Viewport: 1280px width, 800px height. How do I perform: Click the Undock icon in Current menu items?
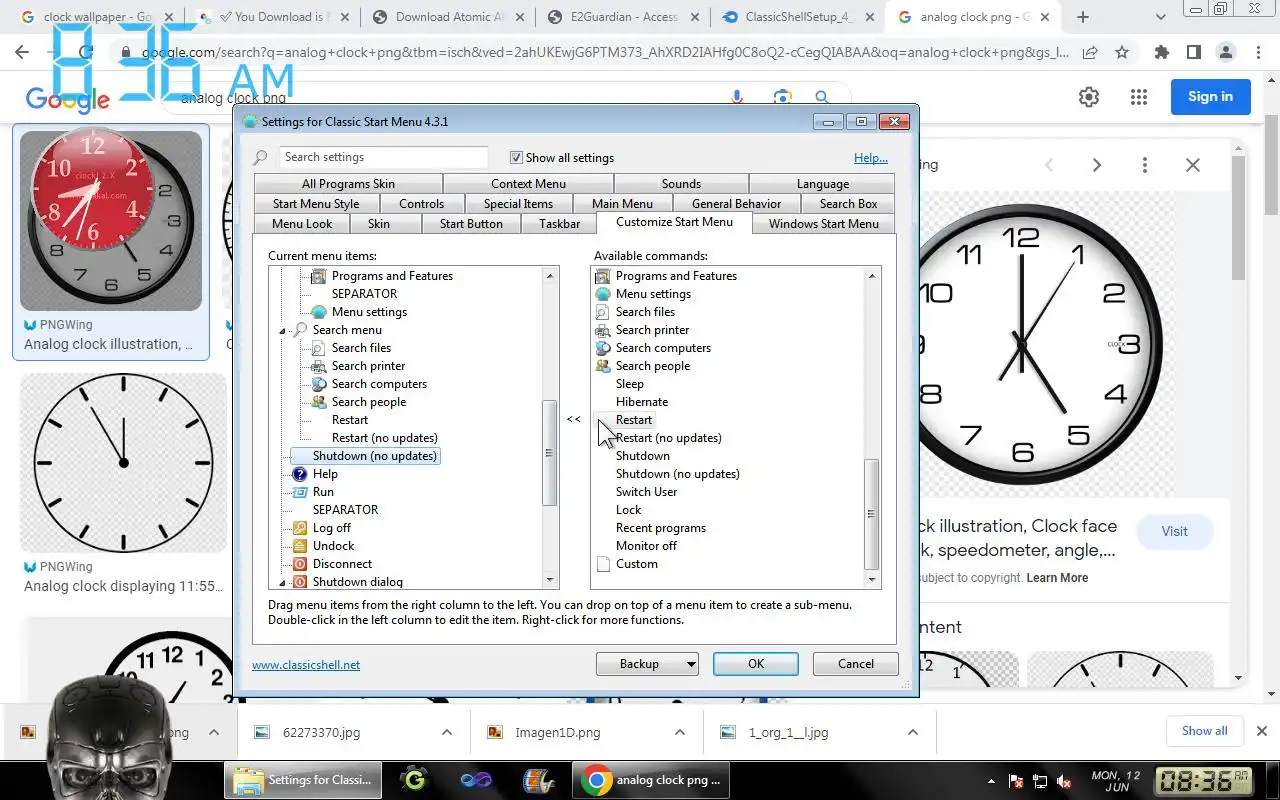(x=299, y=546)
